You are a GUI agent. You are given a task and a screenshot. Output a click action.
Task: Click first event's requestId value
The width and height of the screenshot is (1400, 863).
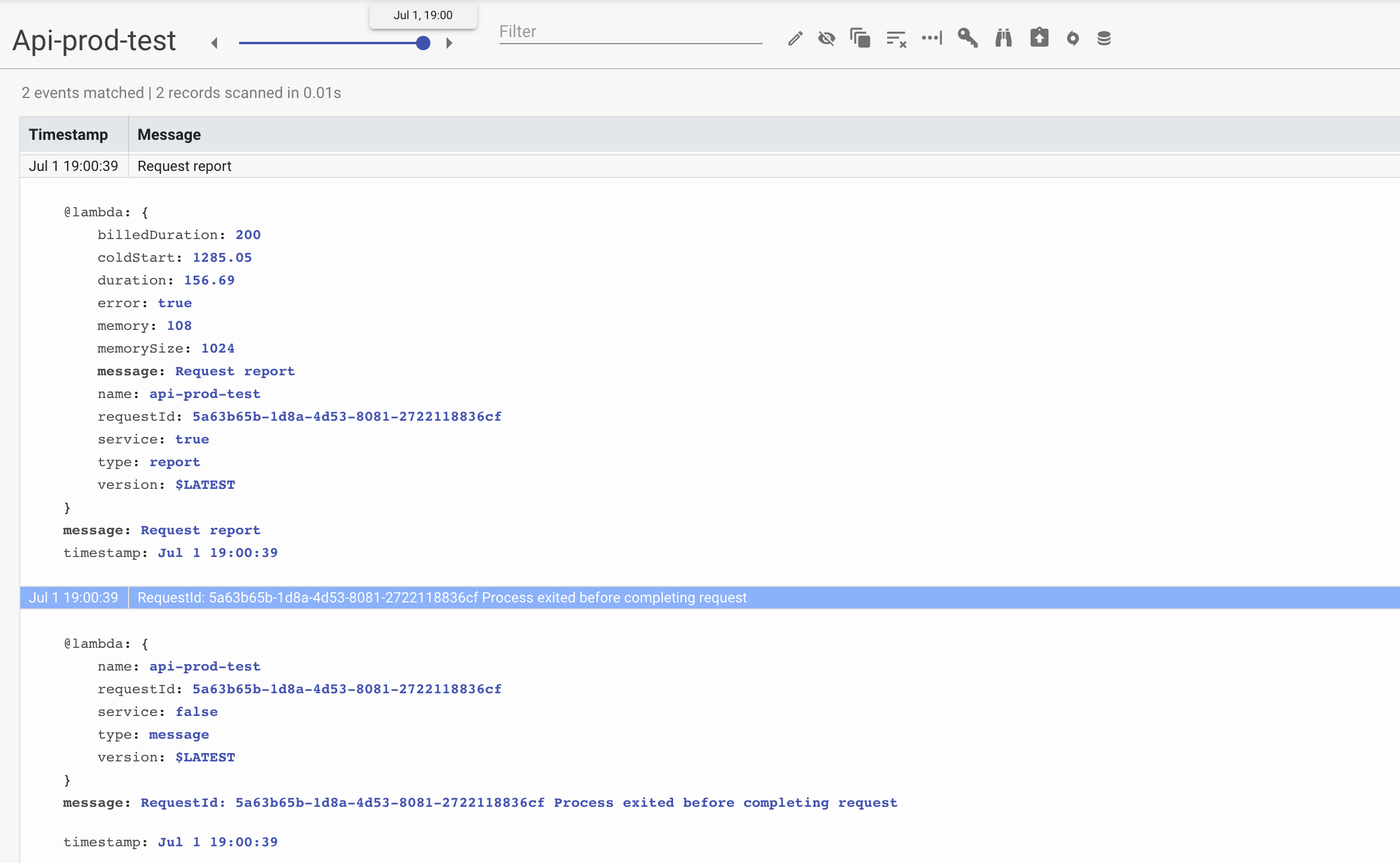pyautogui.click(x=347, y=417)
